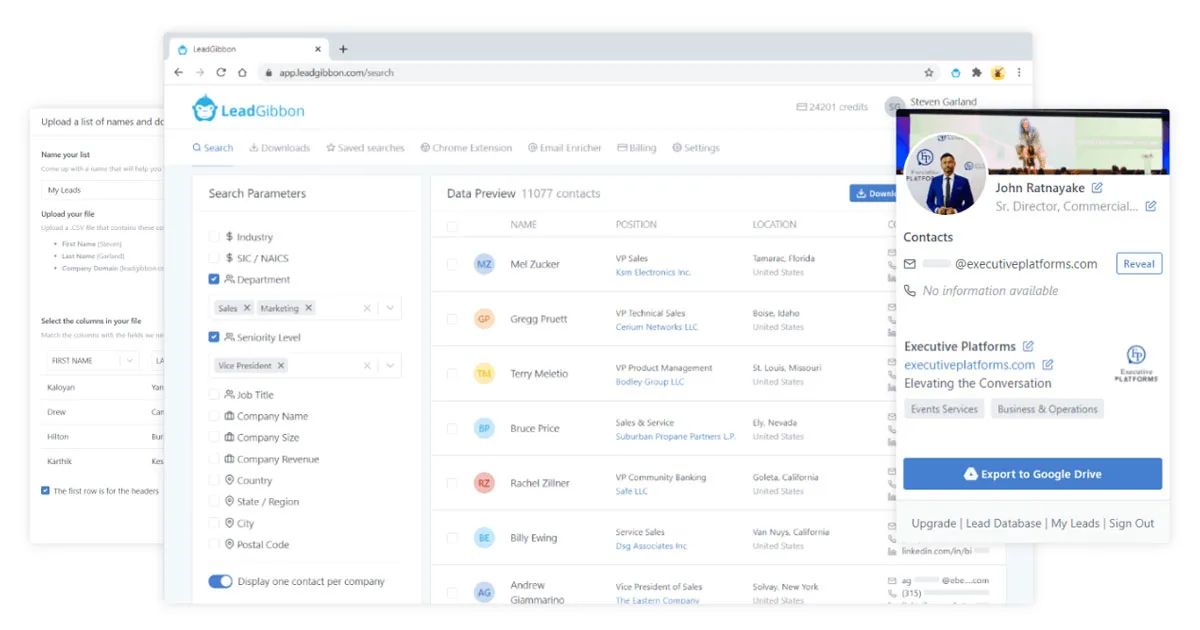Click the Upgrade link
Viewport: 1200px width, 630px height.
click(934, 524)
